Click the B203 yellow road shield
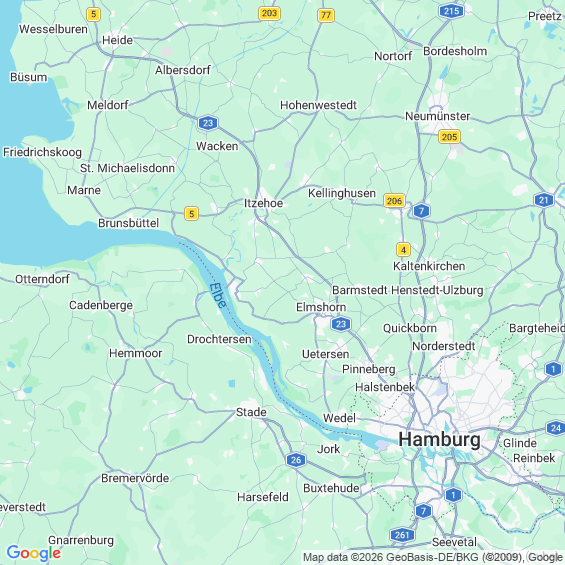Image resolution: width=565 pixels, height=565 pixels. (269, 13)
